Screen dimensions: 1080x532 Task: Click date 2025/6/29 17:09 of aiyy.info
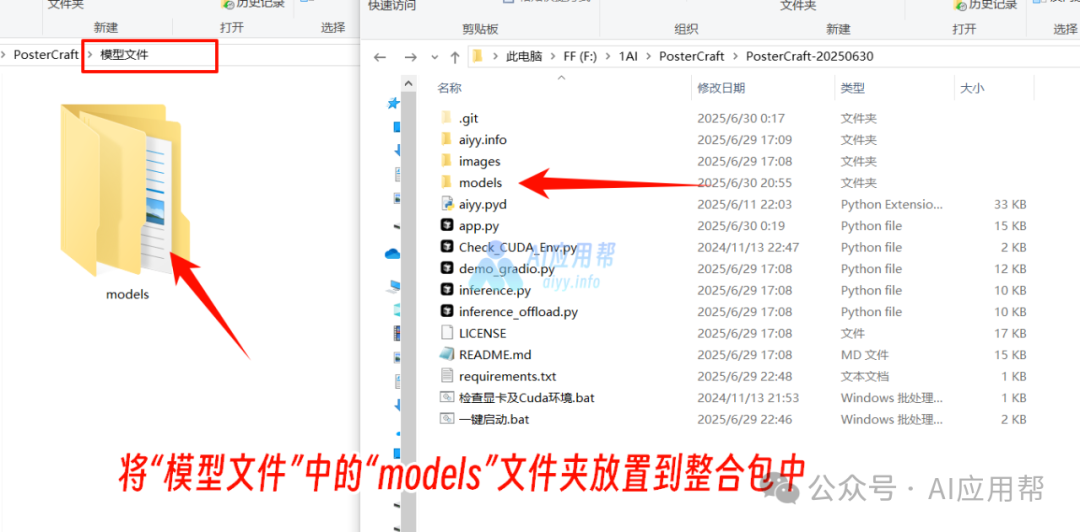click(x=746, y=140)
